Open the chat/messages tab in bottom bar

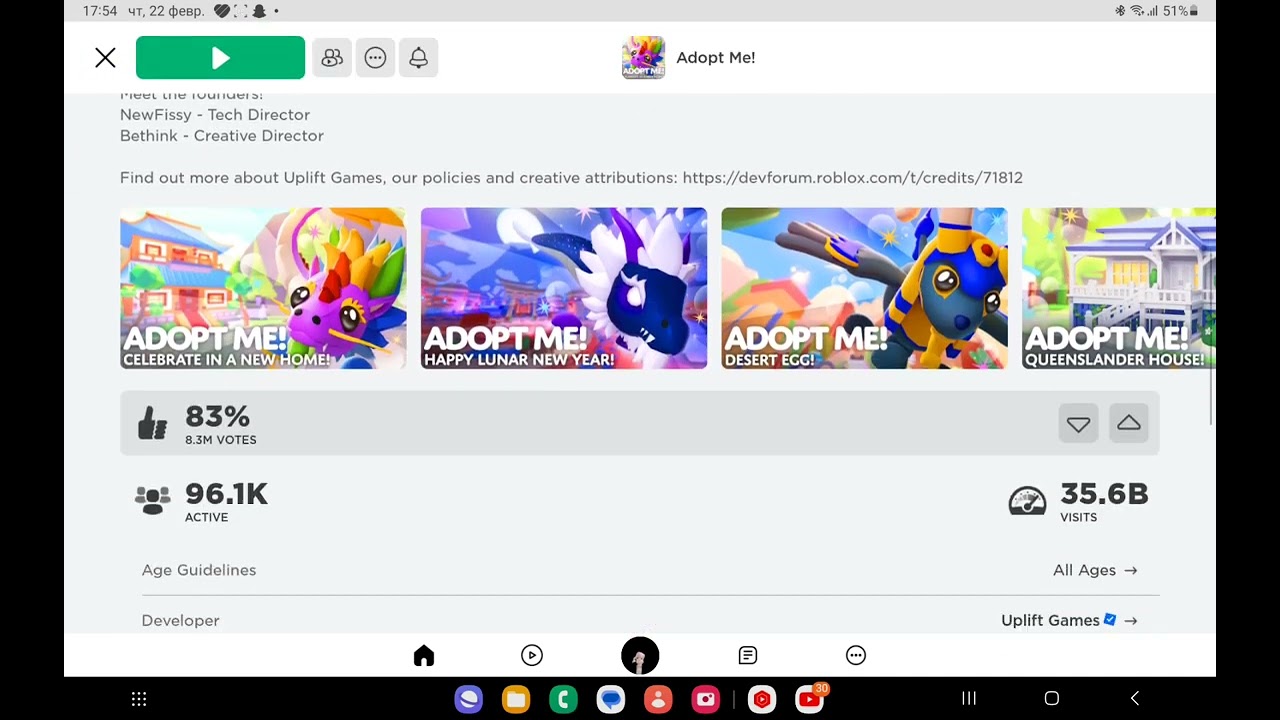coord(748,656)
